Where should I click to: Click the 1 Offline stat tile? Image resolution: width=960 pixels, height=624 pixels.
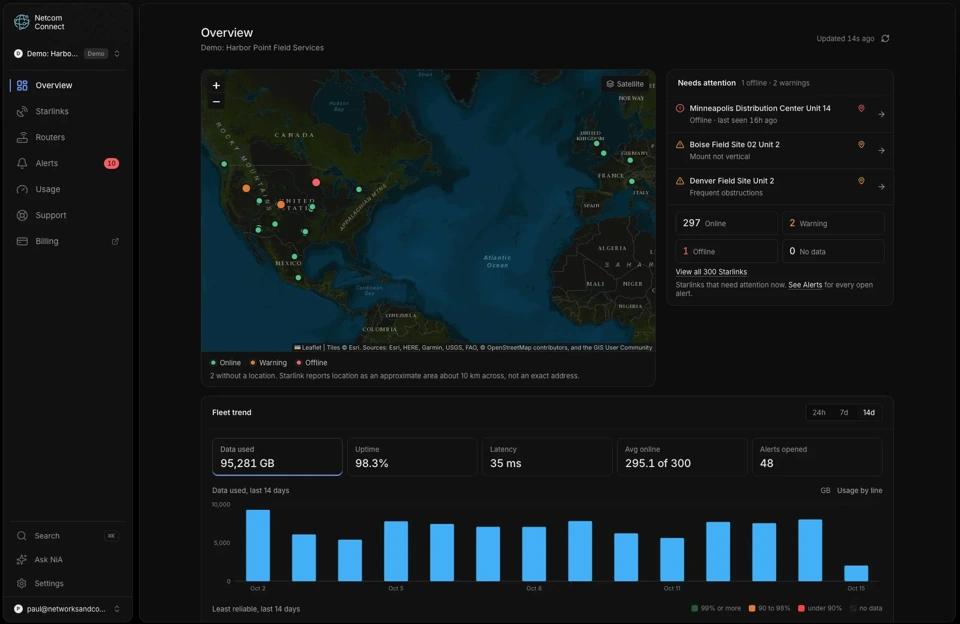pos(726,251)
